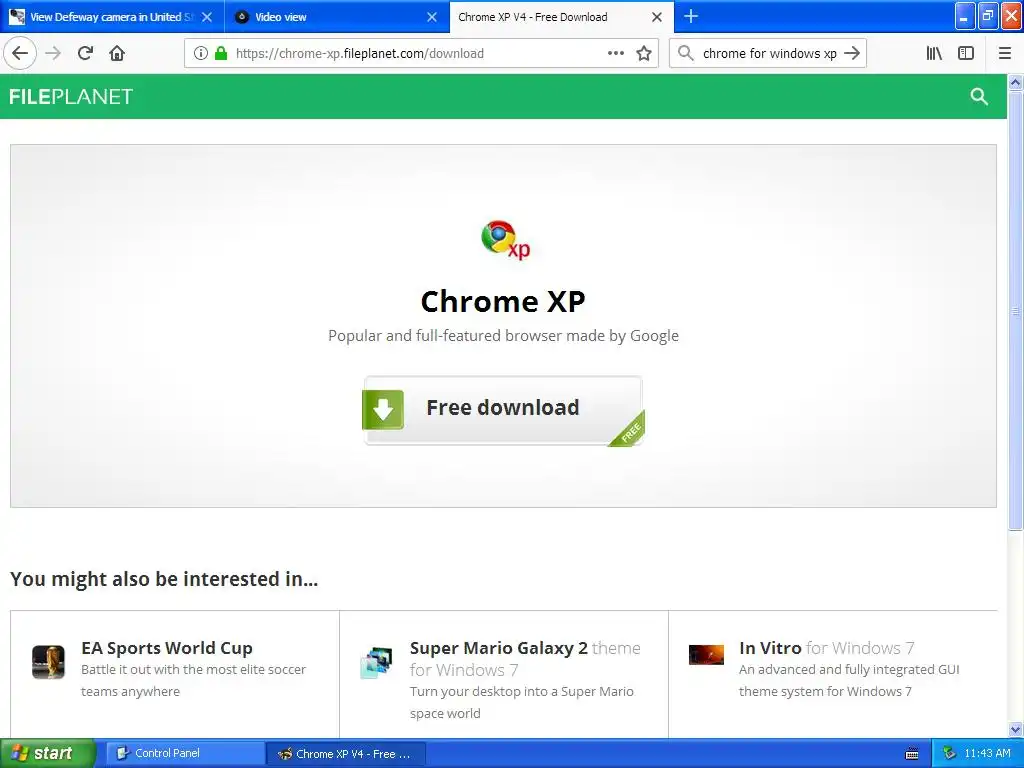1024x768 pixels.
Task: Click the page vertical scrollbar thumb
Action: click(1016, 310)
